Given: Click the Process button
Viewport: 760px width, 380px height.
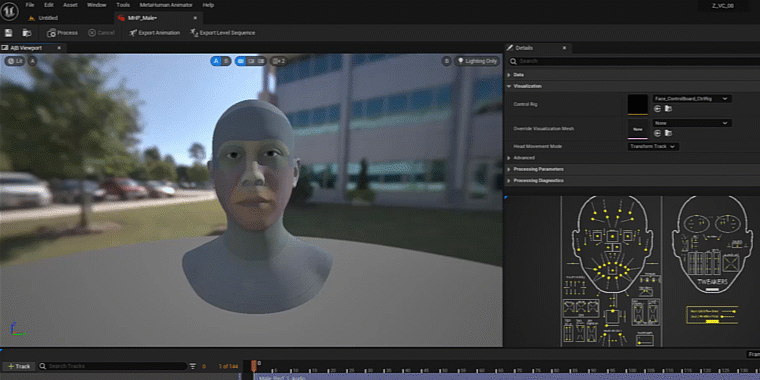Looking at the screenshot, I should pos(62,33).
